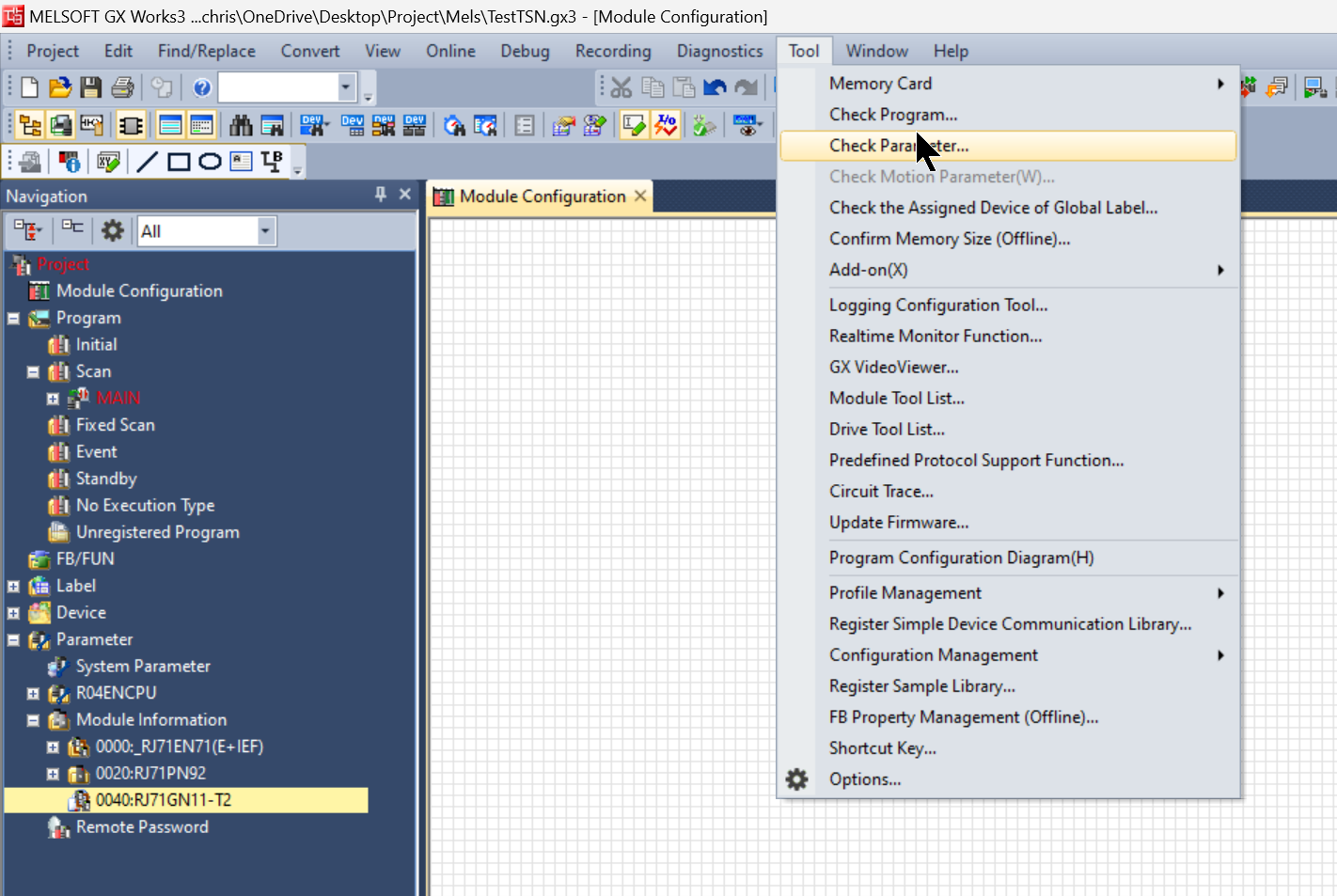
Task: Click the expand-all tree icon in Navigation
Action: coord(28,230)
